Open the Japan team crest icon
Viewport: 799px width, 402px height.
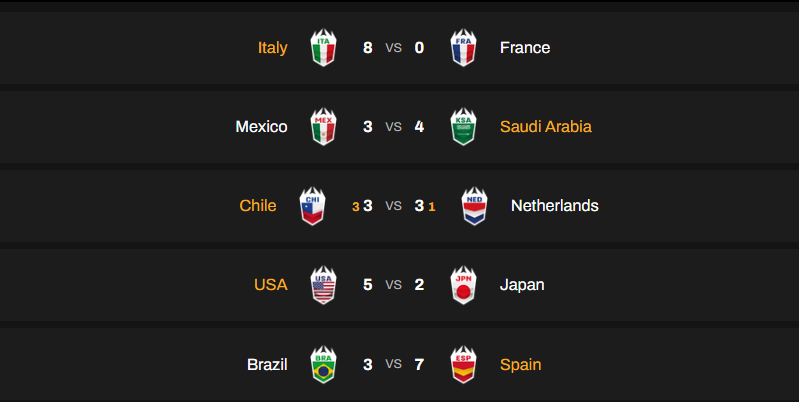click(463, 285)
